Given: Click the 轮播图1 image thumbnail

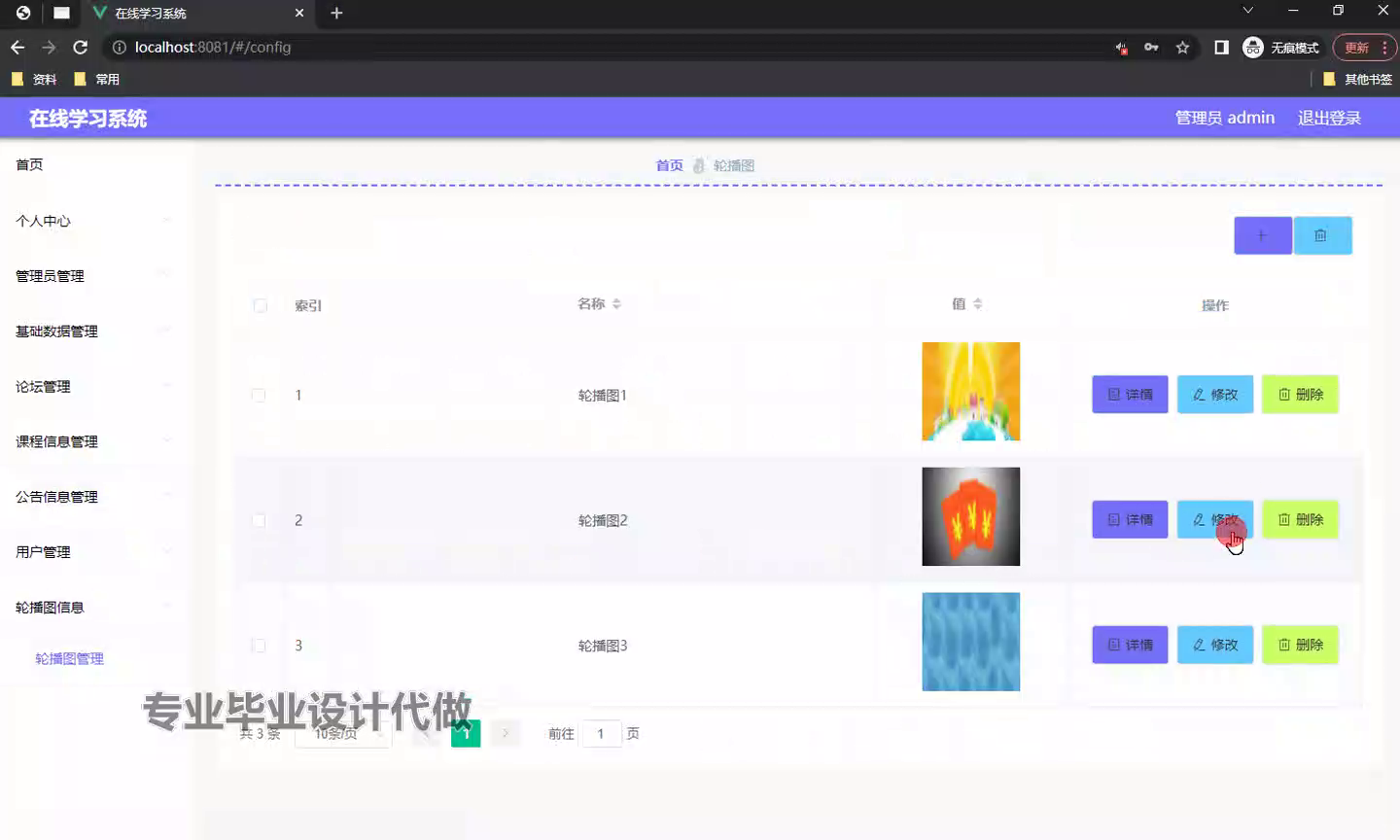Looking at the screenshot, I should (x=970, y=391).
